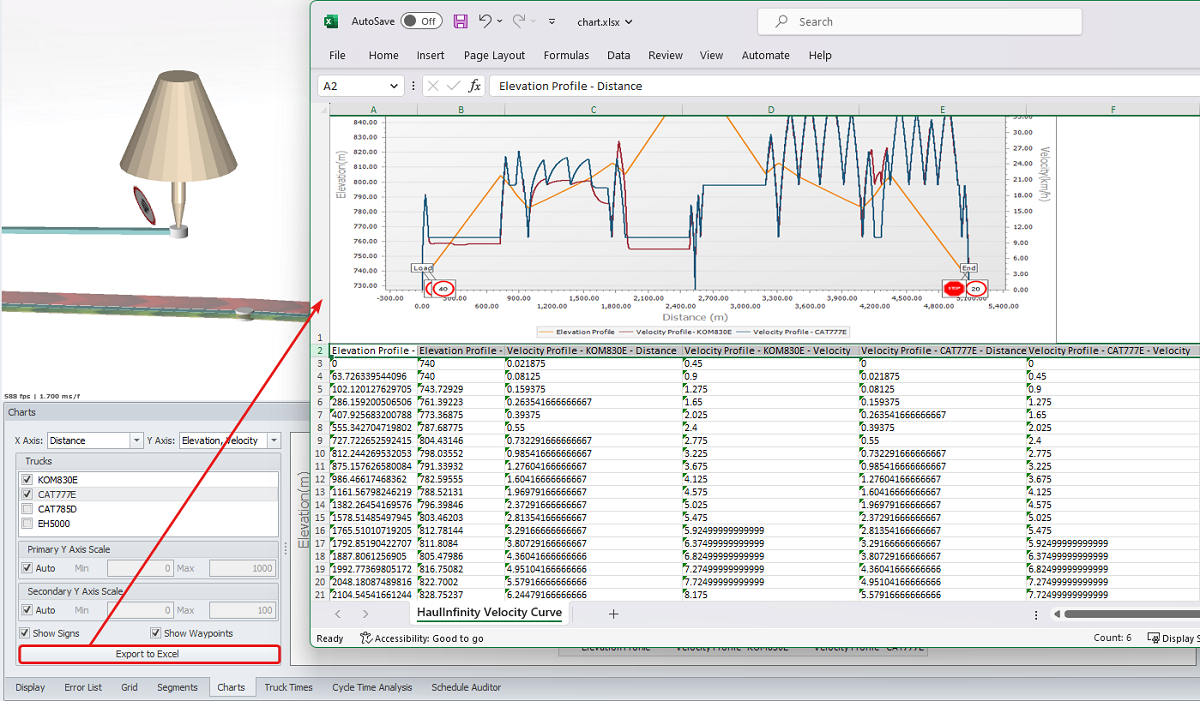Uncheck the Show Waypoints checkbox
This screenshot has height=701, width=1200.
coord(156,633)
